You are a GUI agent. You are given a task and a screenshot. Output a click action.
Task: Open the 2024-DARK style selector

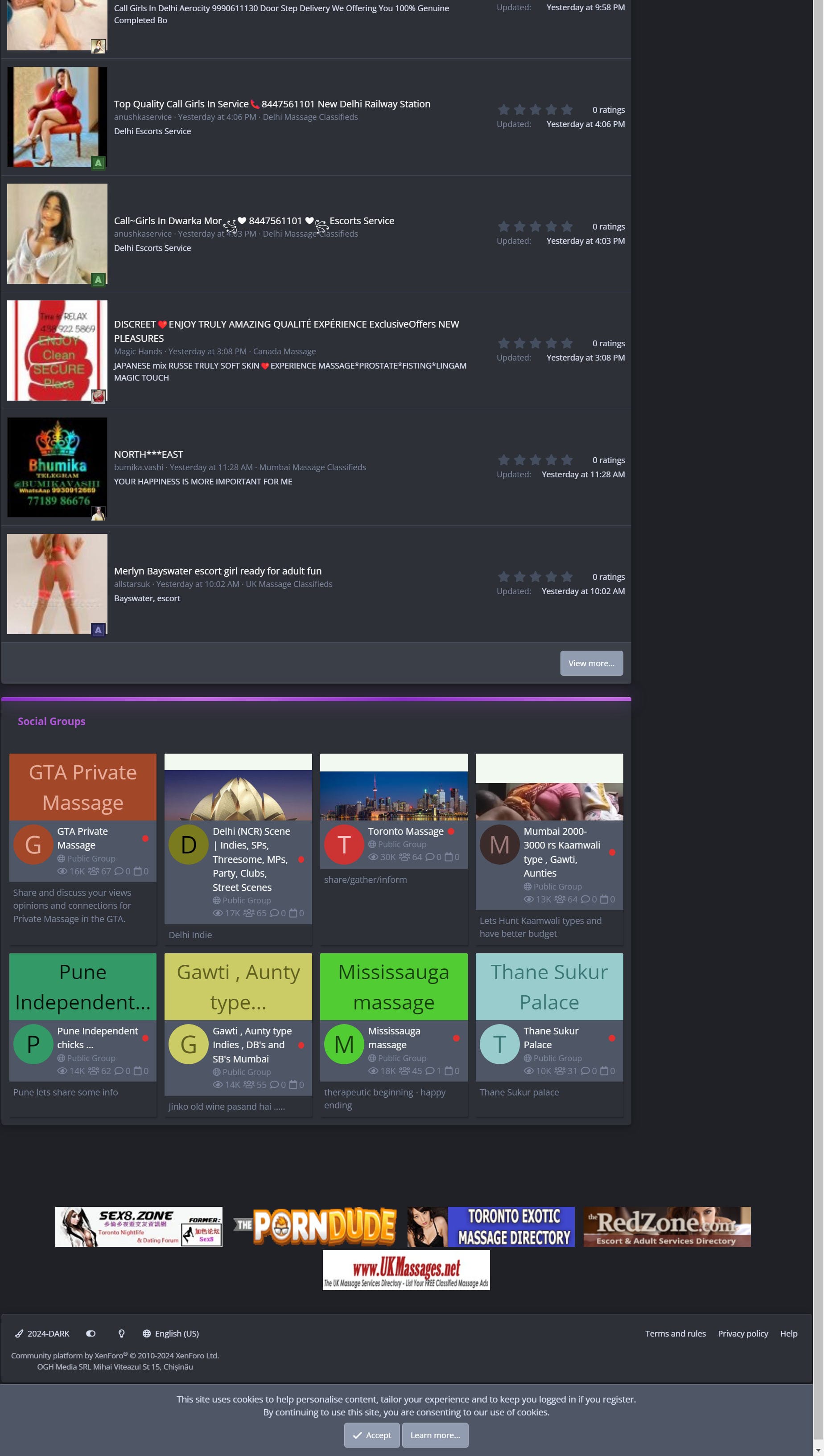pos(48,1333)
